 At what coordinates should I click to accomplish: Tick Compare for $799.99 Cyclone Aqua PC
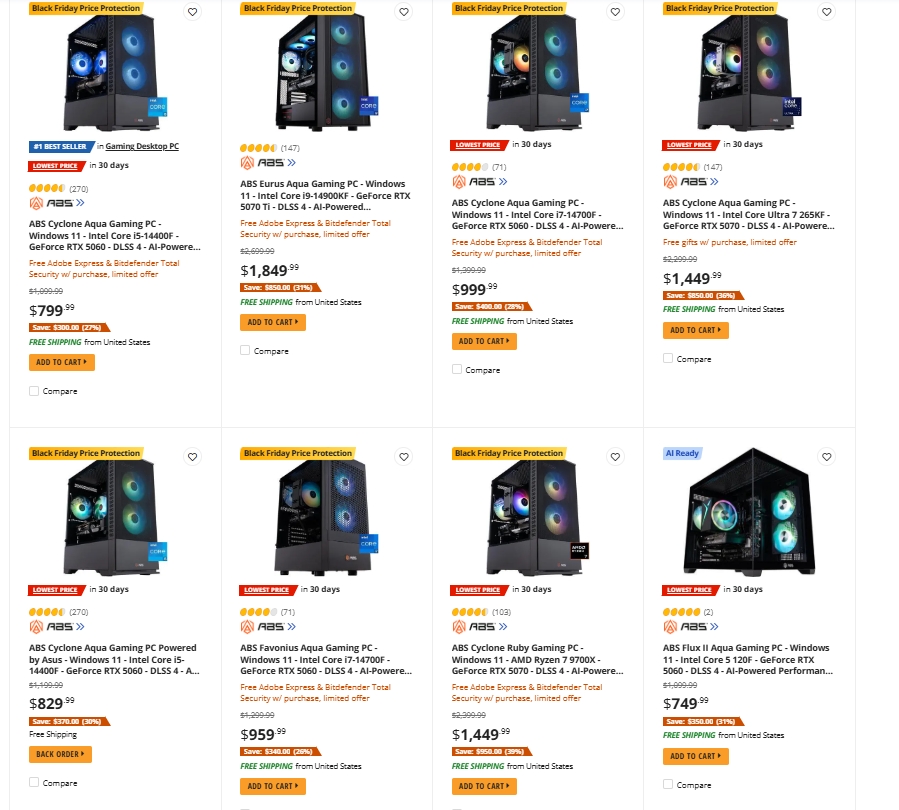(35, 391)
